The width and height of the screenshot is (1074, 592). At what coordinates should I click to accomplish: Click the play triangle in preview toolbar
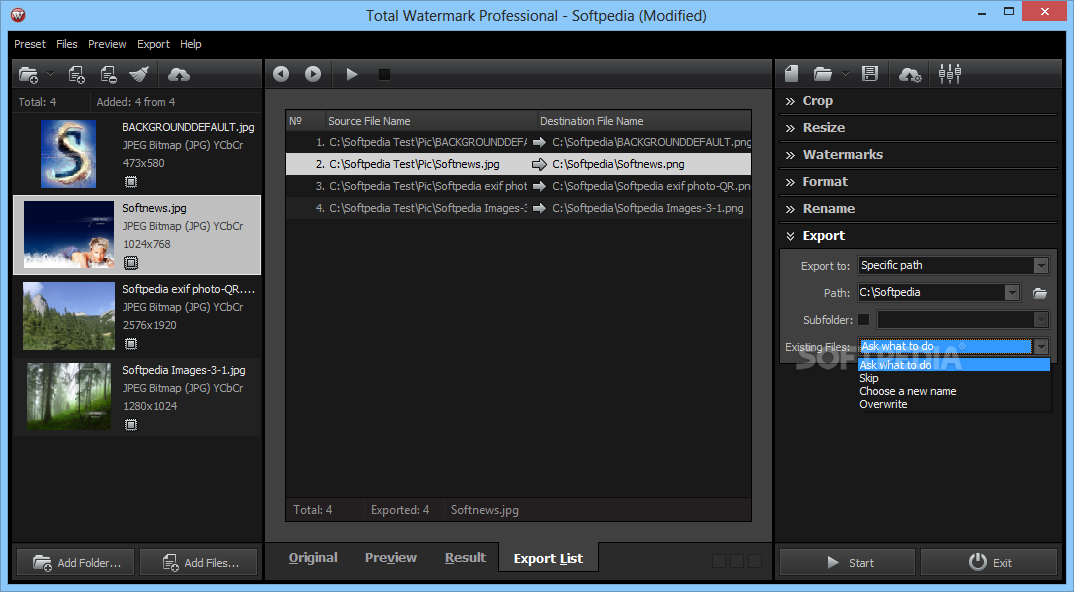coord(352,74)
